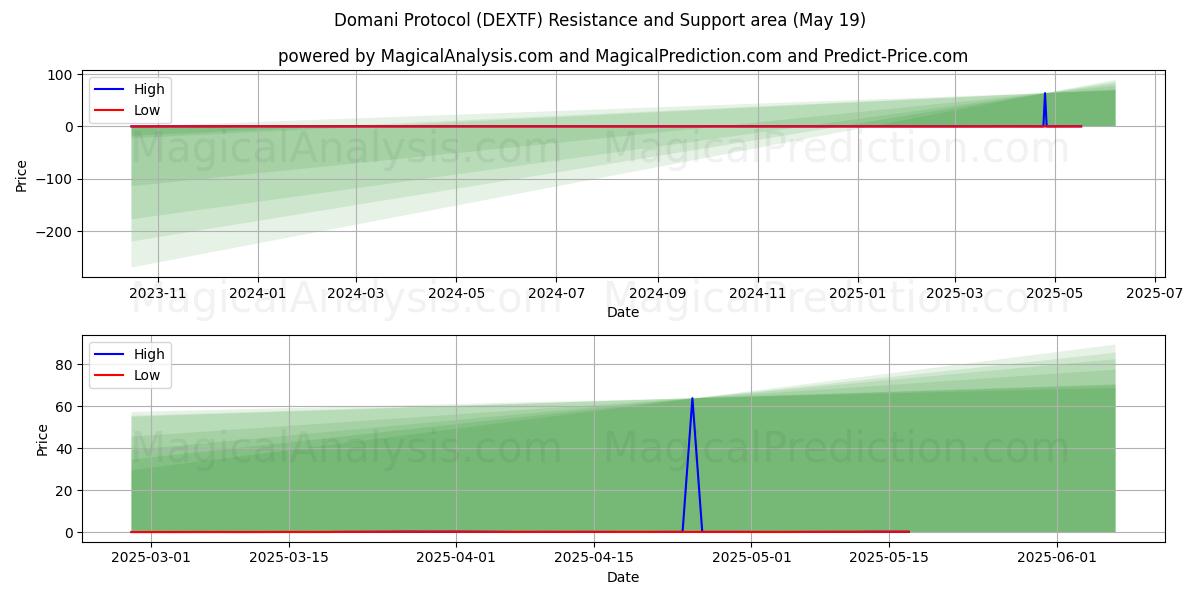This screenshot has width=1200, height=600.
Task: Click the '2025-06-01' label on the bottom chart
Action: 1057,558
